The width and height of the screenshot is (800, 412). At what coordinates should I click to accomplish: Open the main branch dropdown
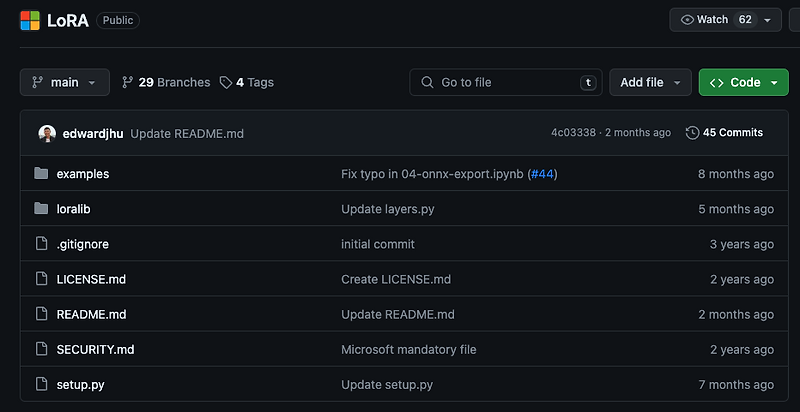65,82
